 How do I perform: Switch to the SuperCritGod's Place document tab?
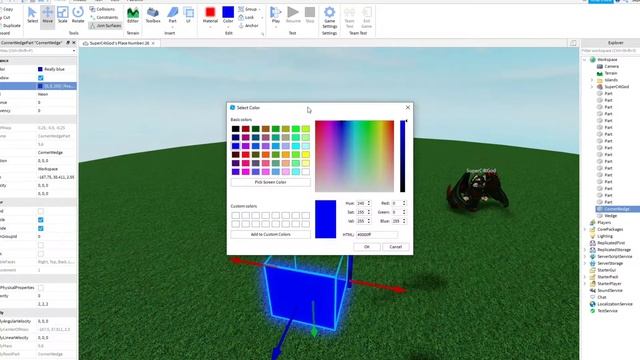[119, 43]
